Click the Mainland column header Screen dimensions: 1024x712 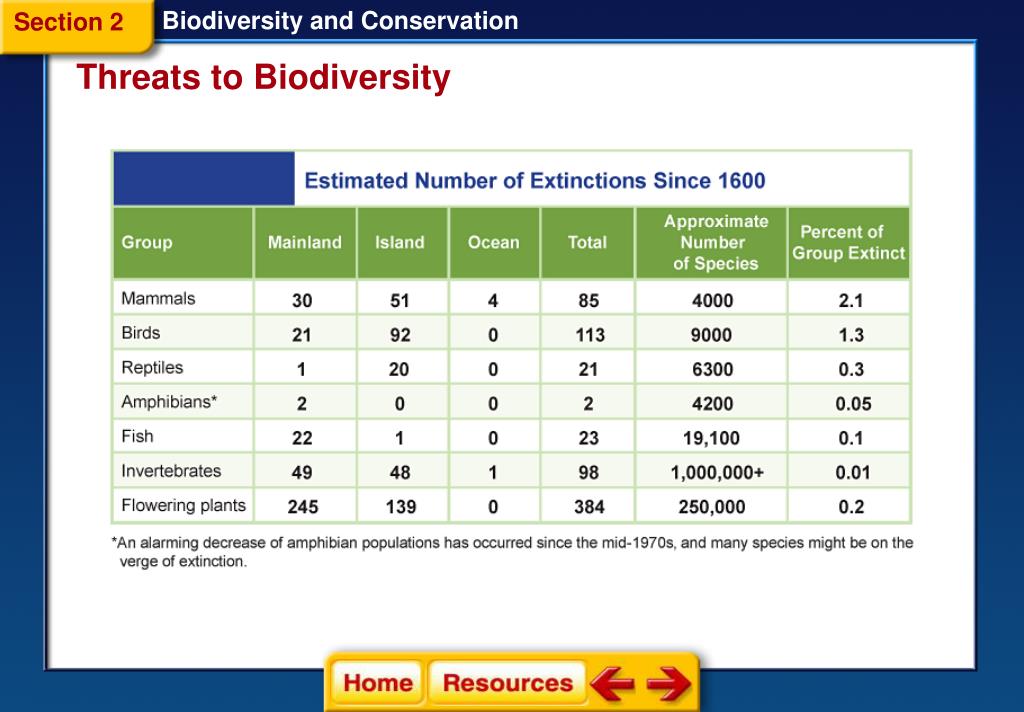click(x=304, y=242)
